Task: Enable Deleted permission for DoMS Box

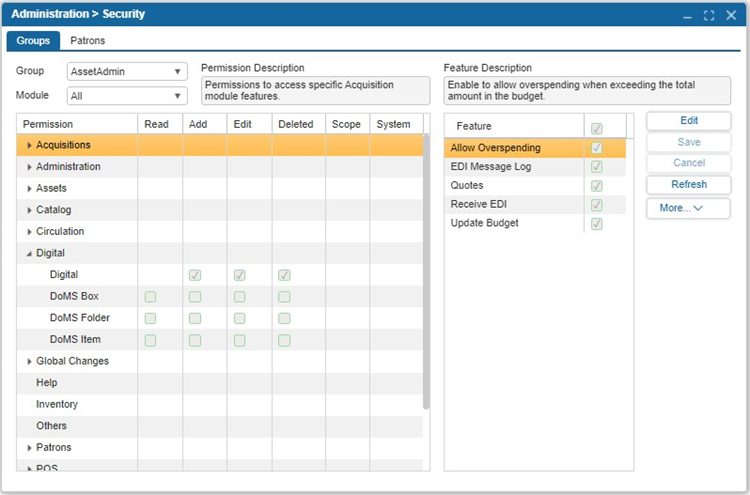Action: [284, 297]
